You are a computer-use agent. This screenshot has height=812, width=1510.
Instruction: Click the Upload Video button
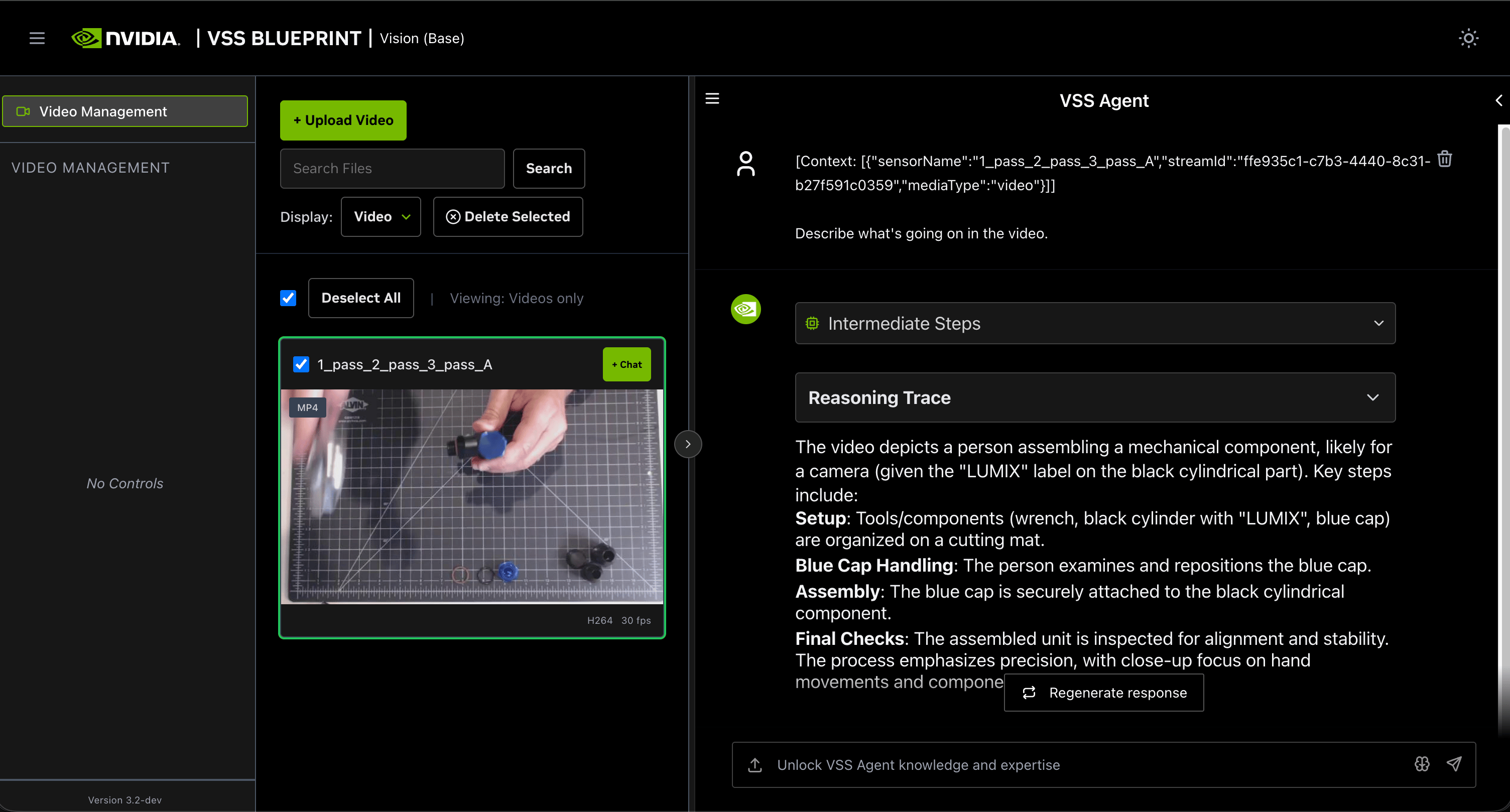(x=343, y=120)
